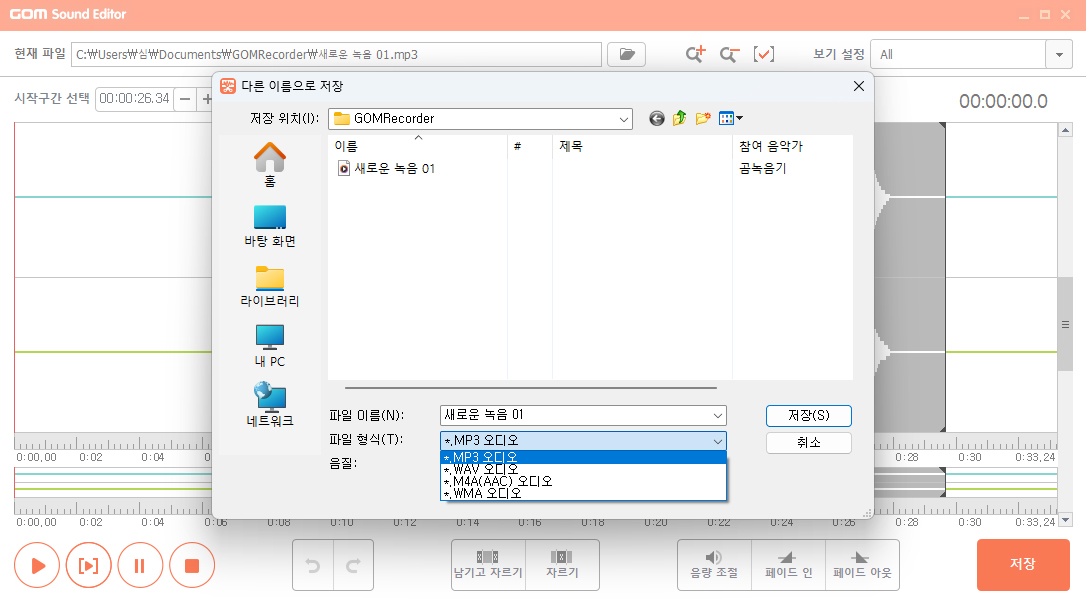Sort by 제목 column header

pyautogui.click(x=642, y=146)
